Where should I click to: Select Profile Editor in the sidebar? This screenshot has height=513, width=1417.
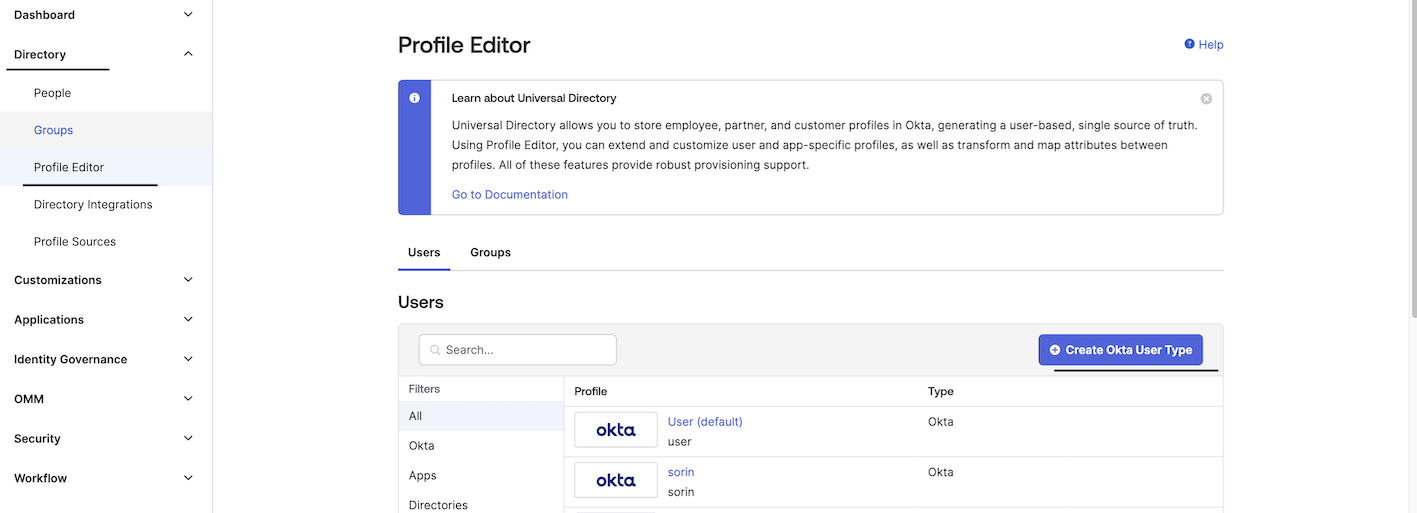point(69,167)
